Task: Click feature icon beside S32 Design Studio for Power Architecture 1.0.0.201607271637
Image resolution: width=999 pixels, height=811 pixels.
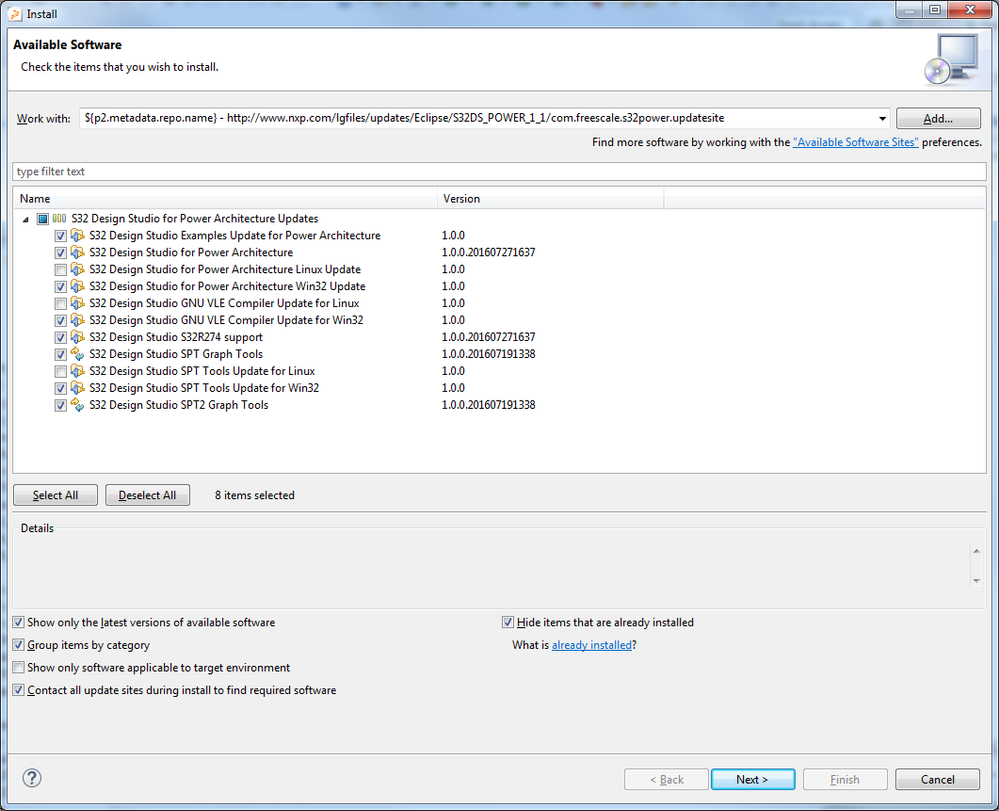Action: pos(77,252)
